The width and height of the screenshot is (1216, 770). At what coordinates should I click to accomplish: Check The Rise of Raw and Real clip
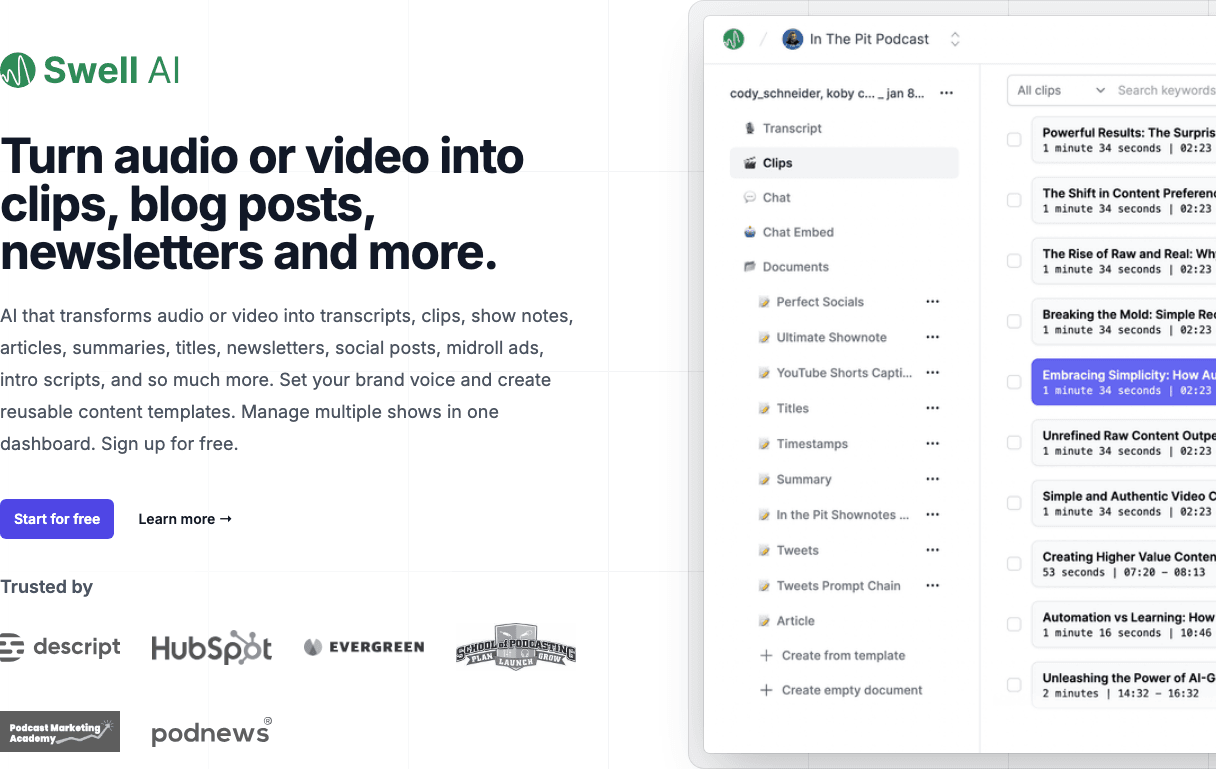tap(1014, 261)
